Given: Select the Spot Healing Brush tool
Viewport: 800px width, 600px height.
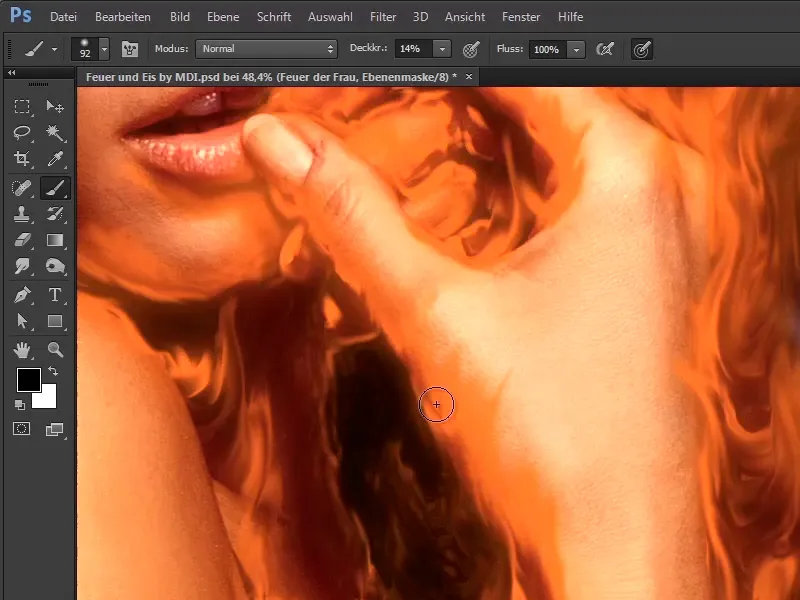Looking at the screenshot, I should tap(21, 188).
